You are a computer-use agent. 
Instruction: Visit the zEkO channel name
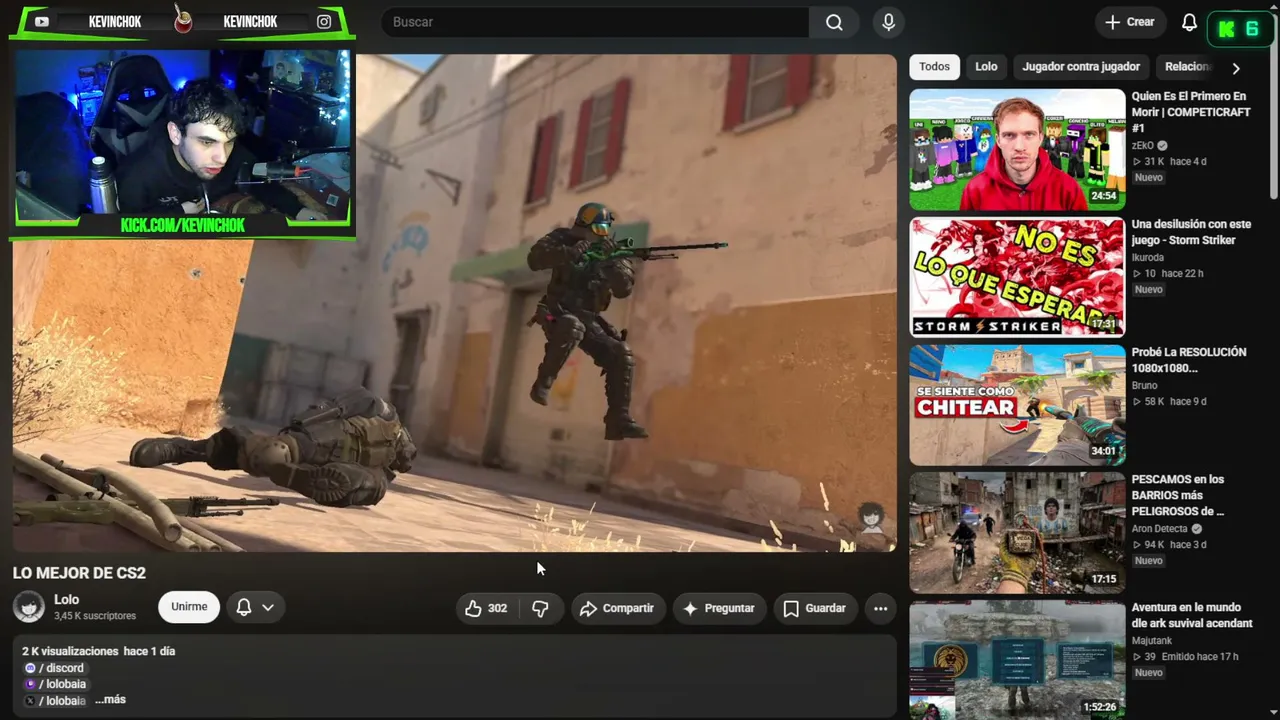point(1143,146)
